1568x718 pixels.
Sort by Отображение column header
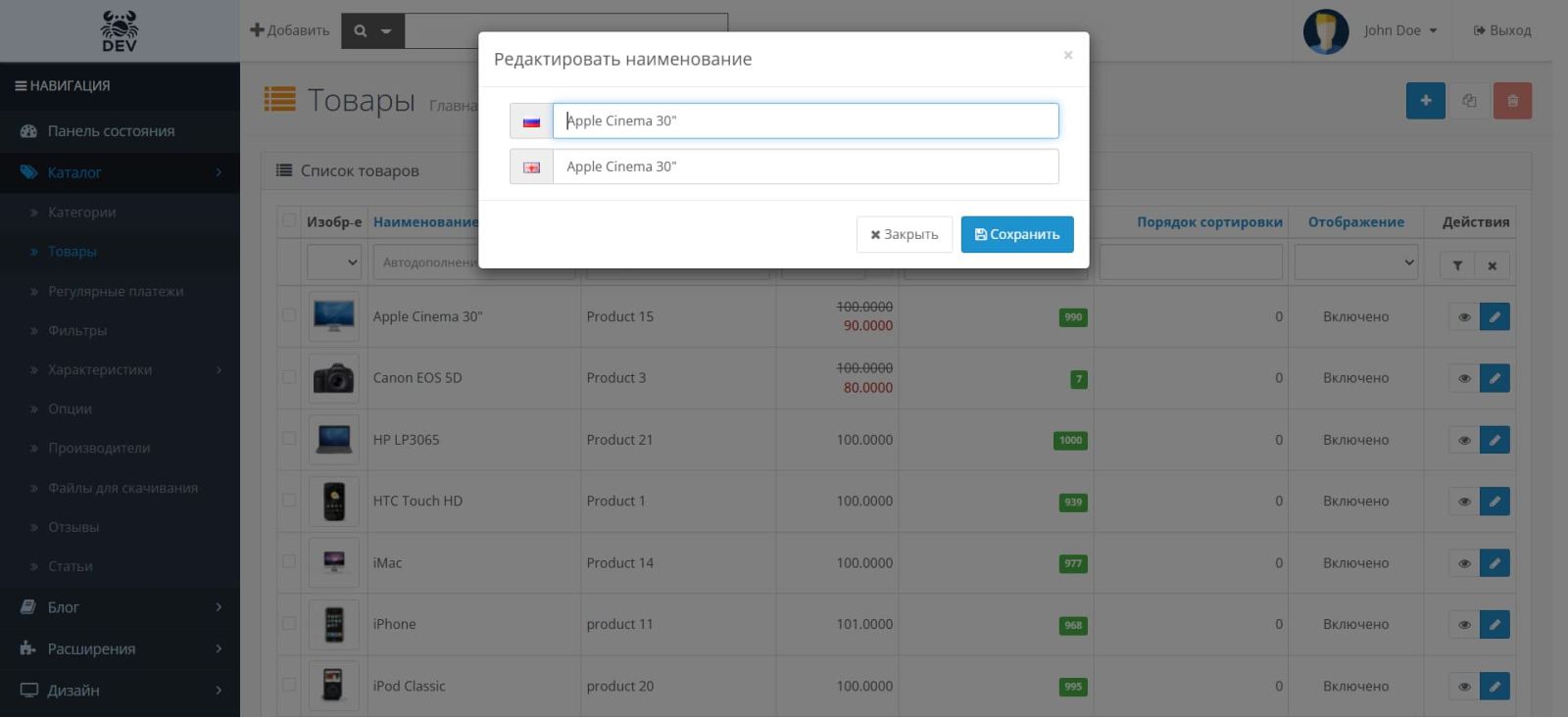tap(1356, 222)
